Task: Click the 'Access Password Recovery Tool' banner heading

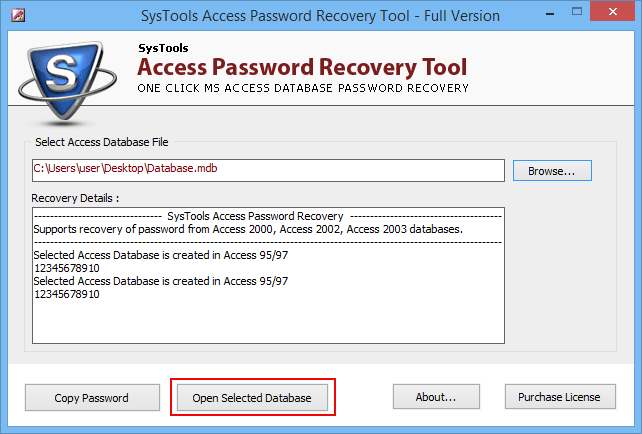Action: click(302, 67)
